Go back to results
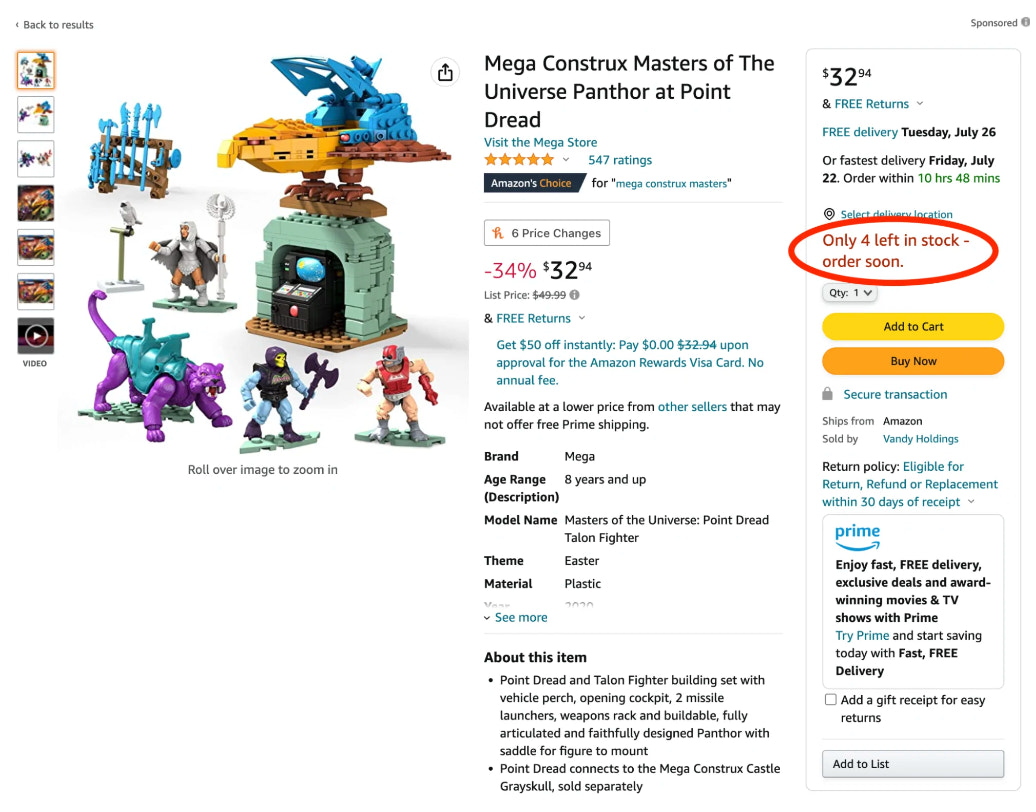Image resolution: width=1036 pixels, height=812 pixels. pos(55,25)
